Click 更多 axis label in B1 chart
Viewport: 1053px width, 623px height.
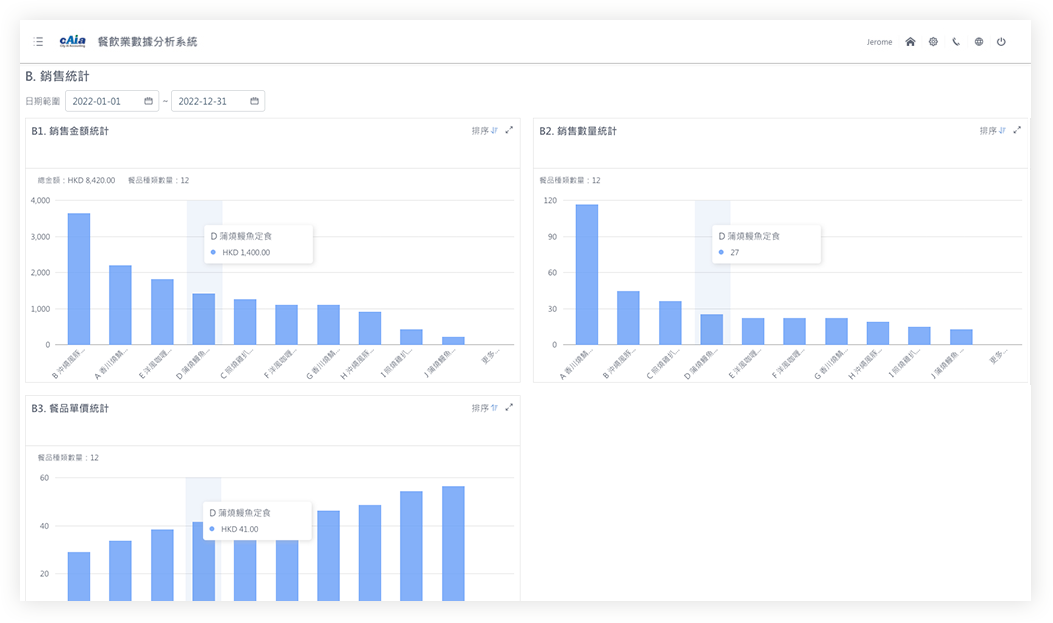pos(490,357)
